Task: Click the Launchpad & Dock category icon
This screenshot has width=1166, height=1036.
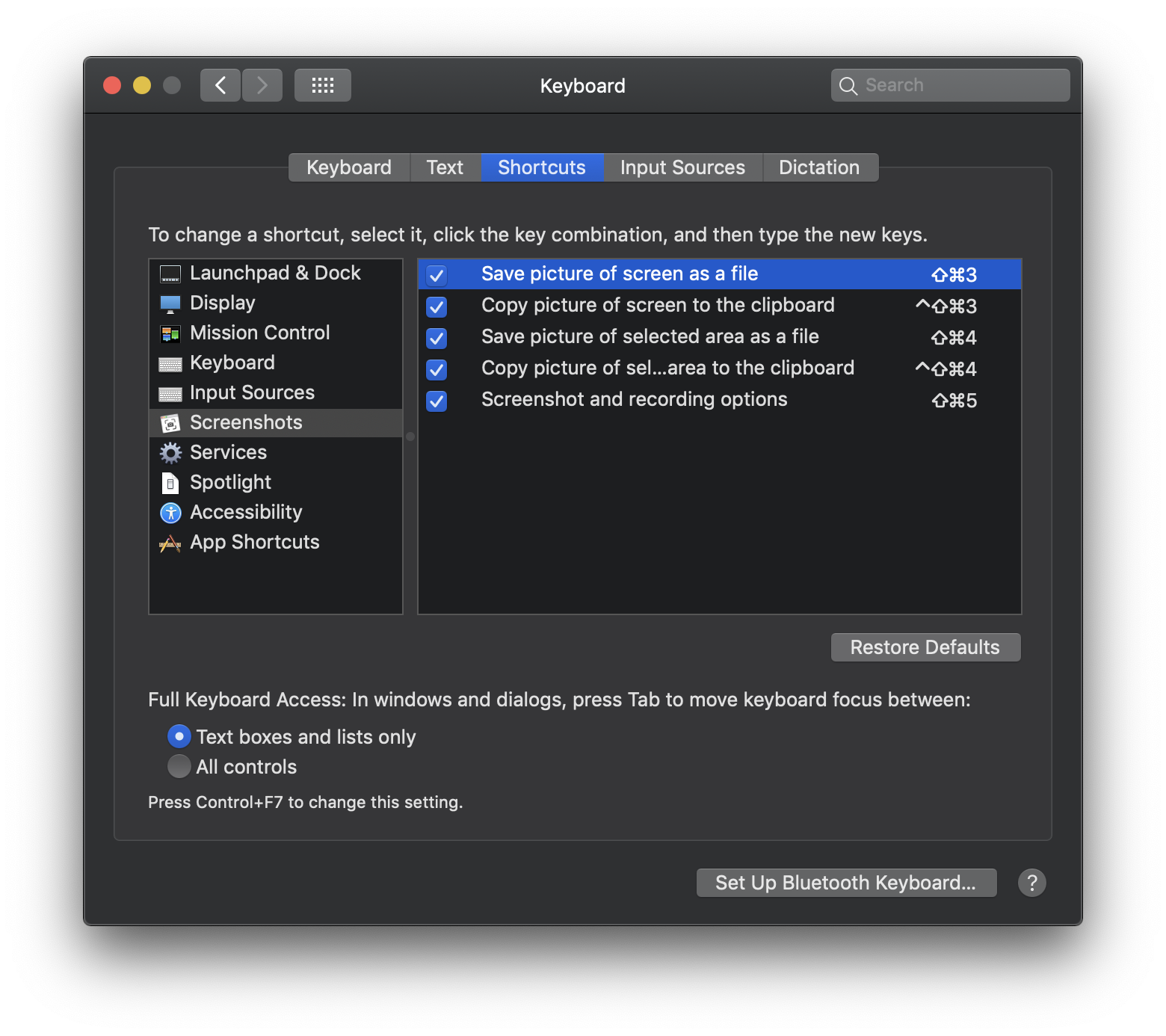Action: click(x=170, y=274)
